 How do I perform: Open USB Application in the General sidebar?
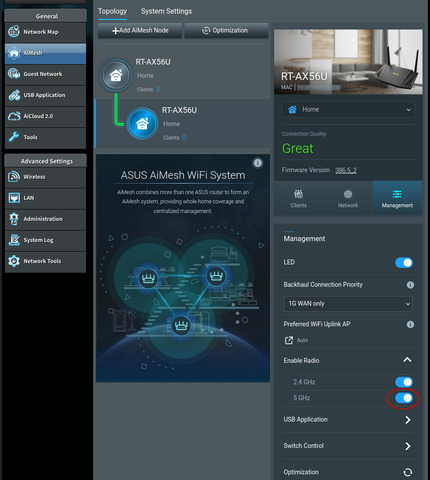click(45, 95)
